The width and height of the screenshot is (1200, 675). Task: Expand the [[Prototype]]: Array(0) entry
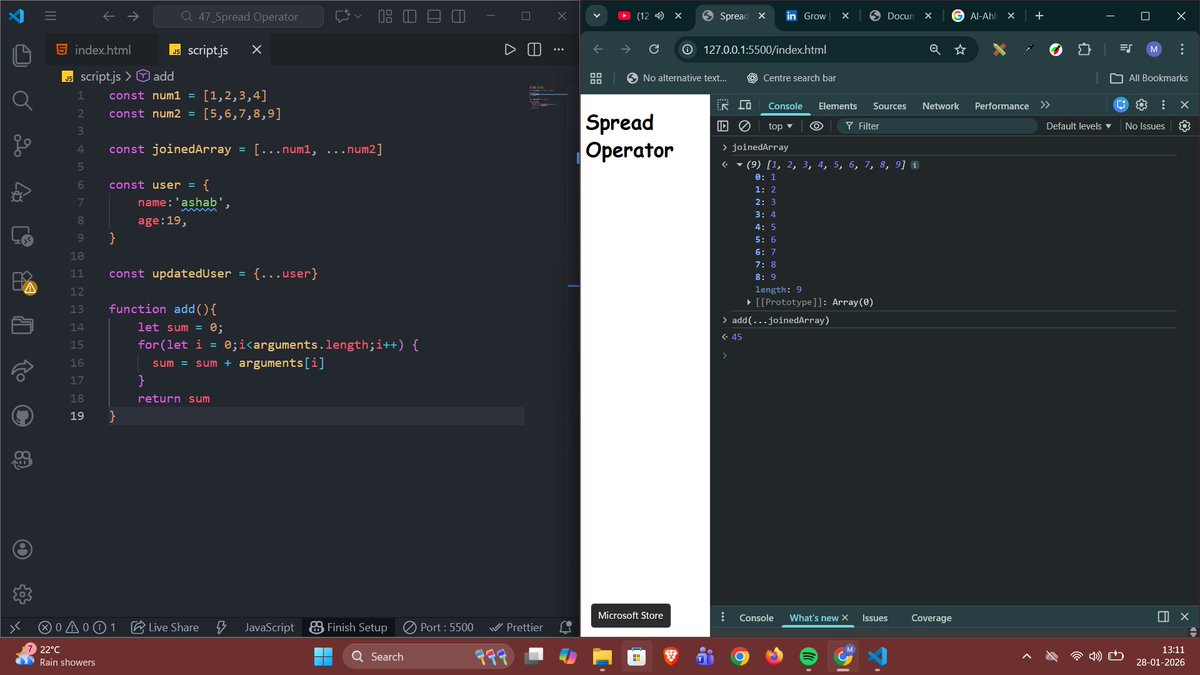(750, 302)
